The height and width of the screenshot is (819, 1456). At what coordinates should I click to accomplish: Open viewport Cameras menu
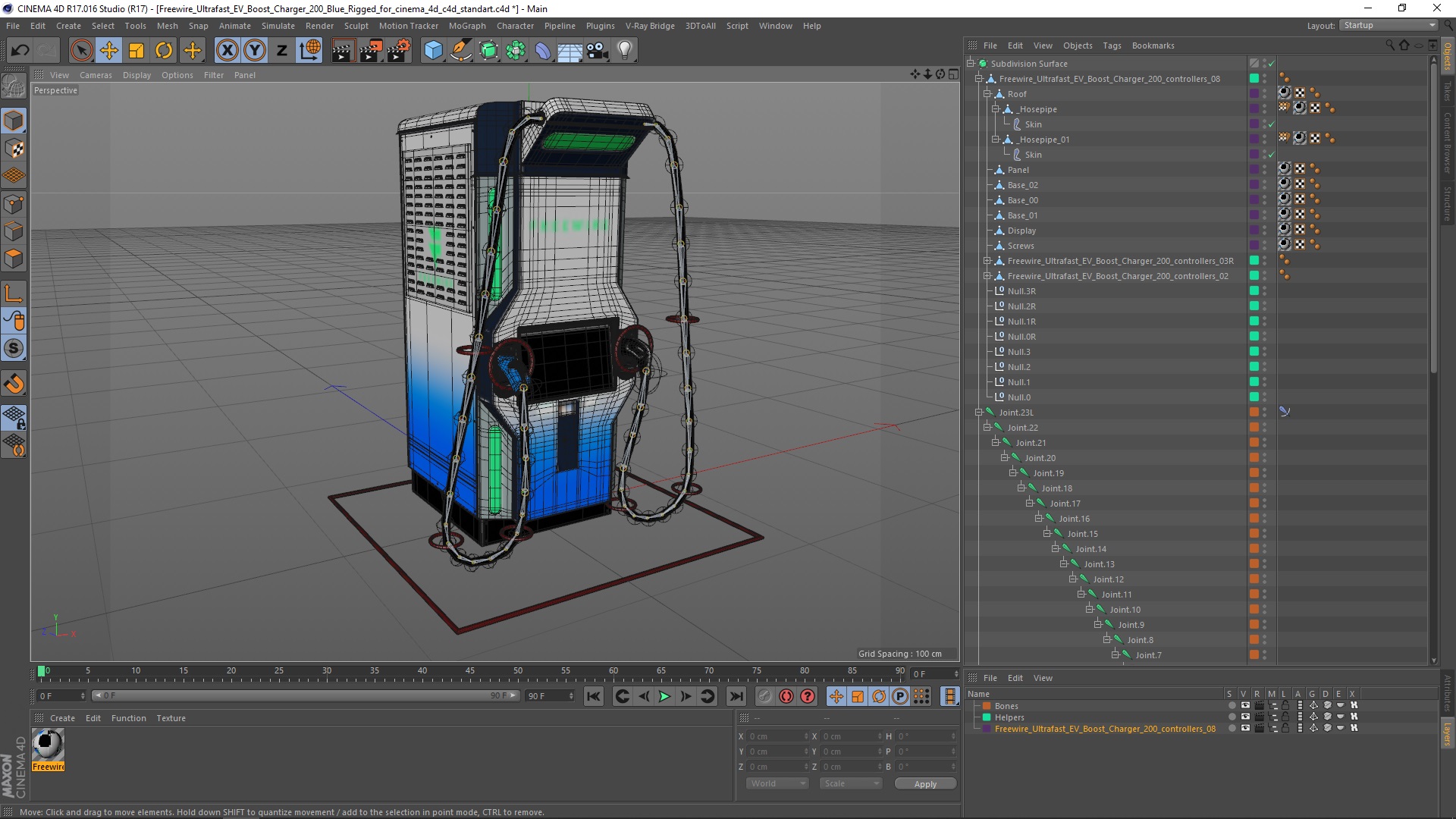[x=96, y=75]
